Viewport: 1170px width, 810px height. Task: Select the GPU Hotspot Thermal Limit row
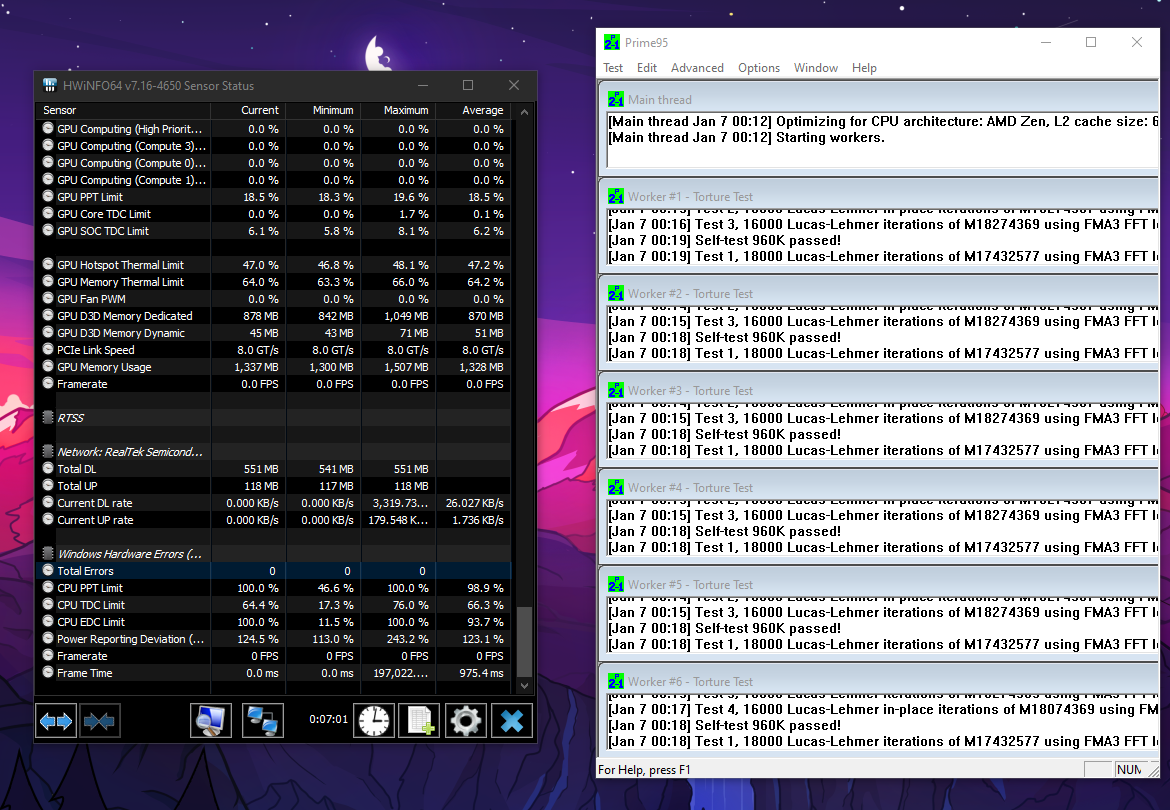[x=274, y=265]
